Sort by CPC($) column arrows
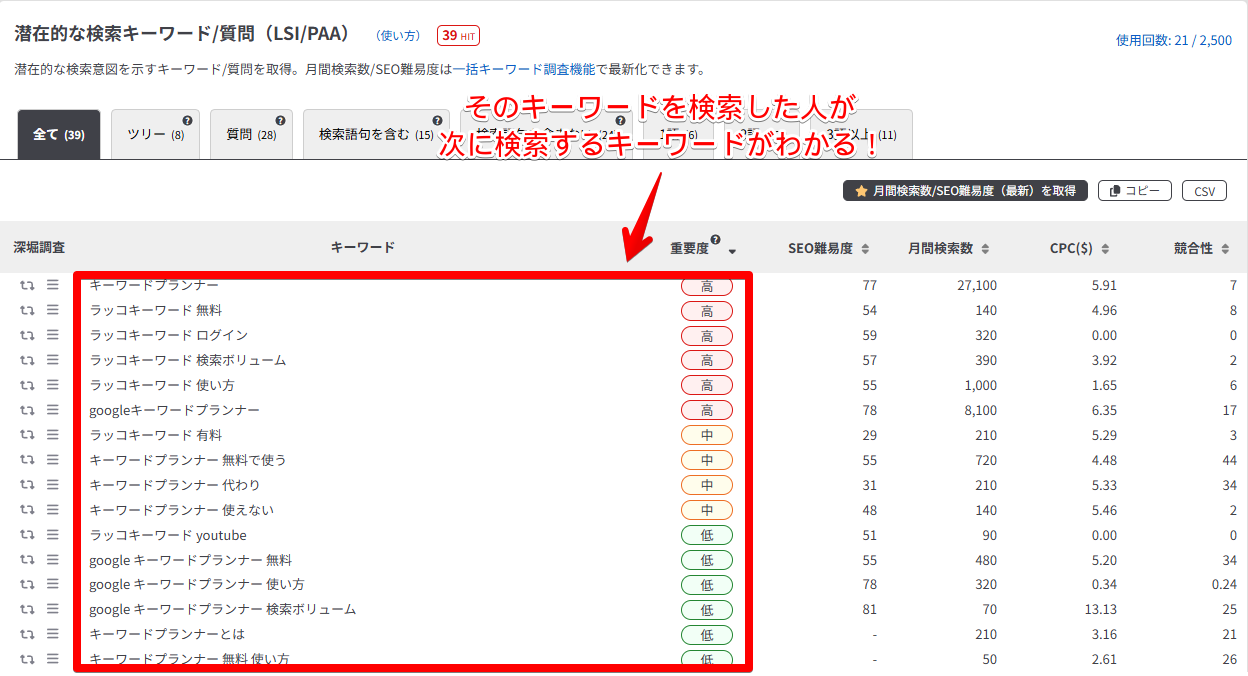This screenshot has width=1248, height=676. [x=1104, y=249]
